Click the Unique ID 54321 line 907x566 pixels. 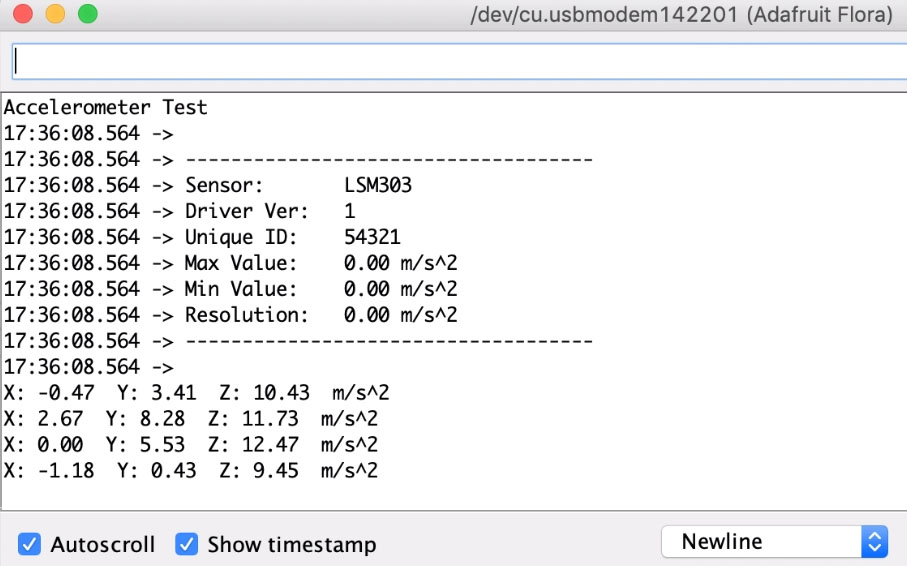[x=202, y=237]
